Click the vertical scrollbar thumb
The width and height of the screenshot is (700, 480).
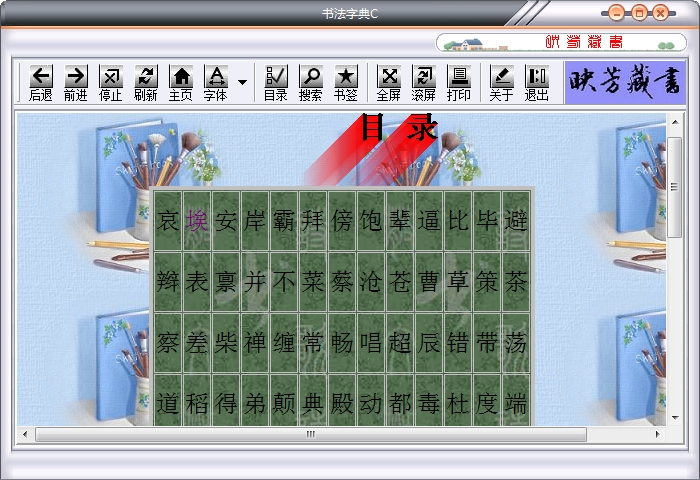[675, 188]
